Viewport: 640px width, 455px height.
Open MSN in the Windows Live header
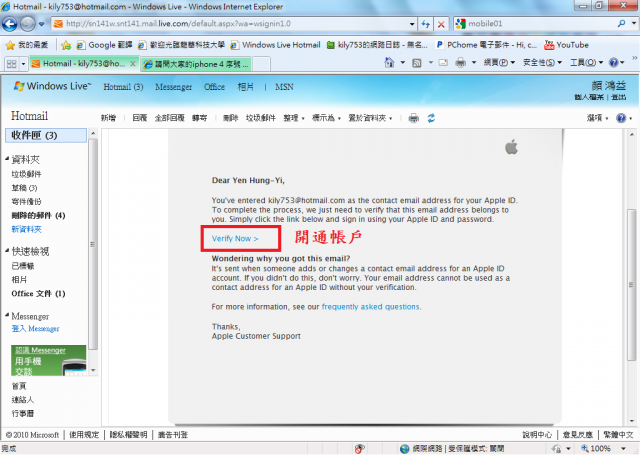pyautogui.click(x=284, y=87)
